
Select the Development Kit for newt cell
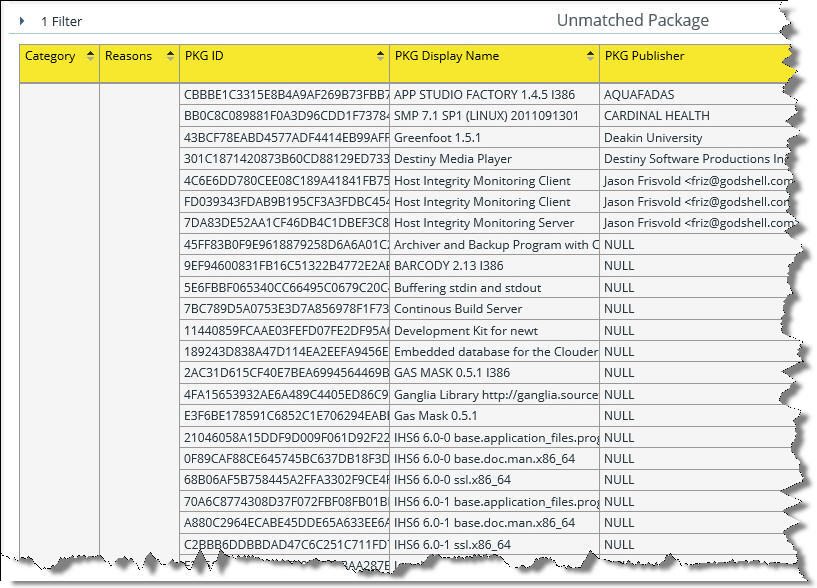click(x=494, y=330)
